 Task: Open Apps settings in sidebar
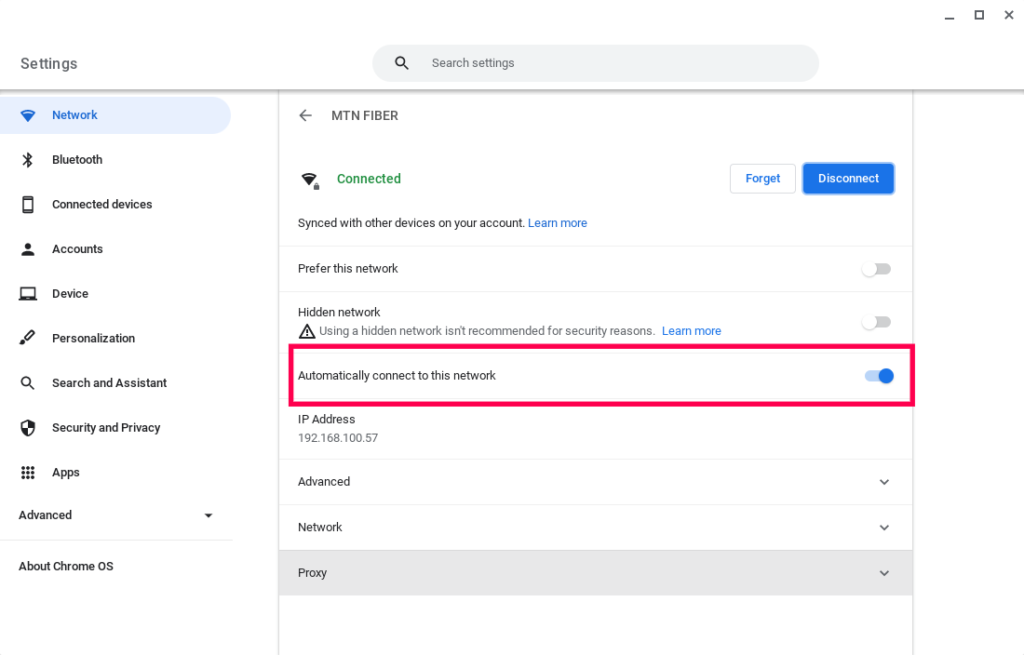click(x=115, y=472)
